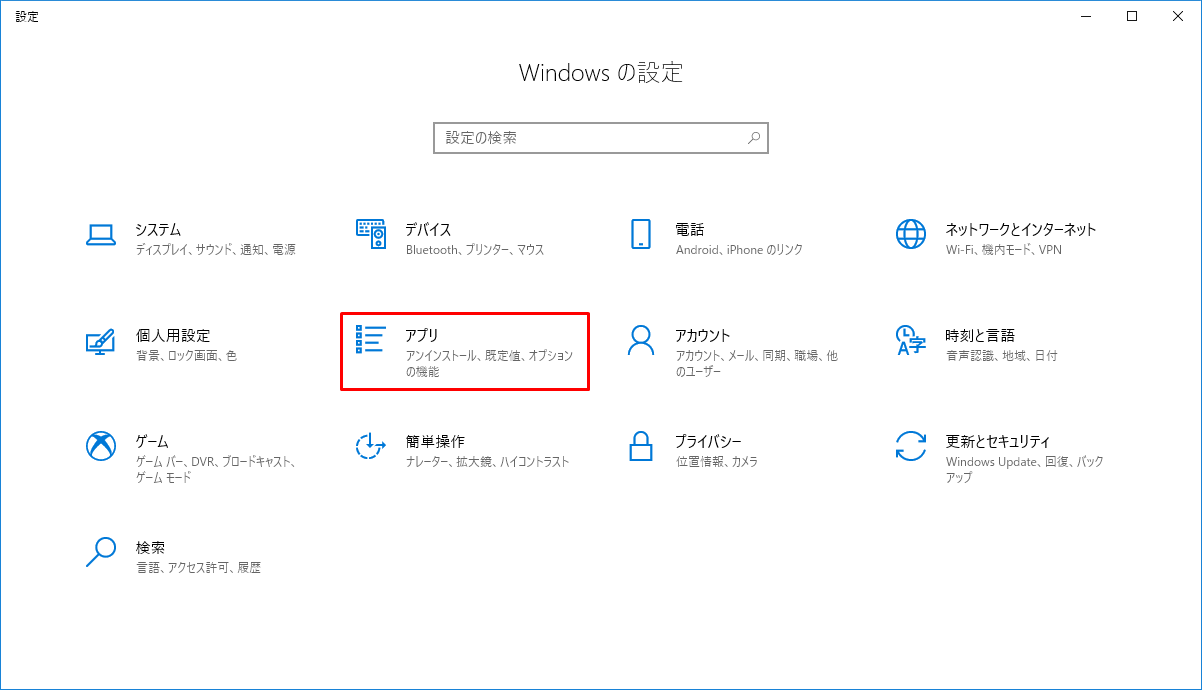Maximize the 設定 window
This screenshot has width=1202, height=690.
tap(1132, 16)
